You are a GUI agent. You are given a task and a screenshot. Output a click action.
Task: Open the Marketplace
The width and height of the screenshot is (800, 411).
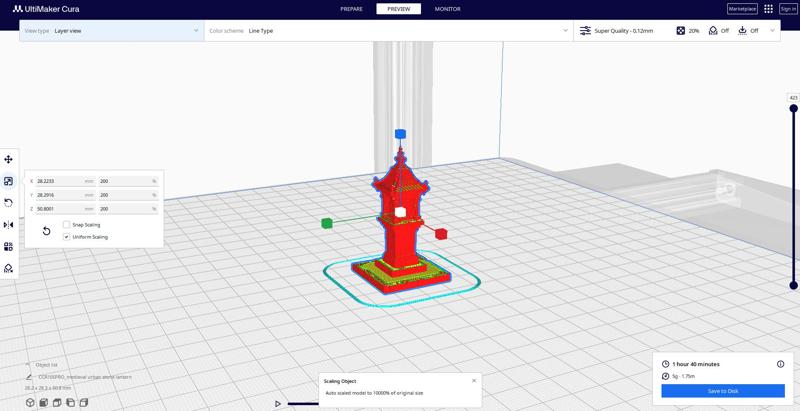742,9
